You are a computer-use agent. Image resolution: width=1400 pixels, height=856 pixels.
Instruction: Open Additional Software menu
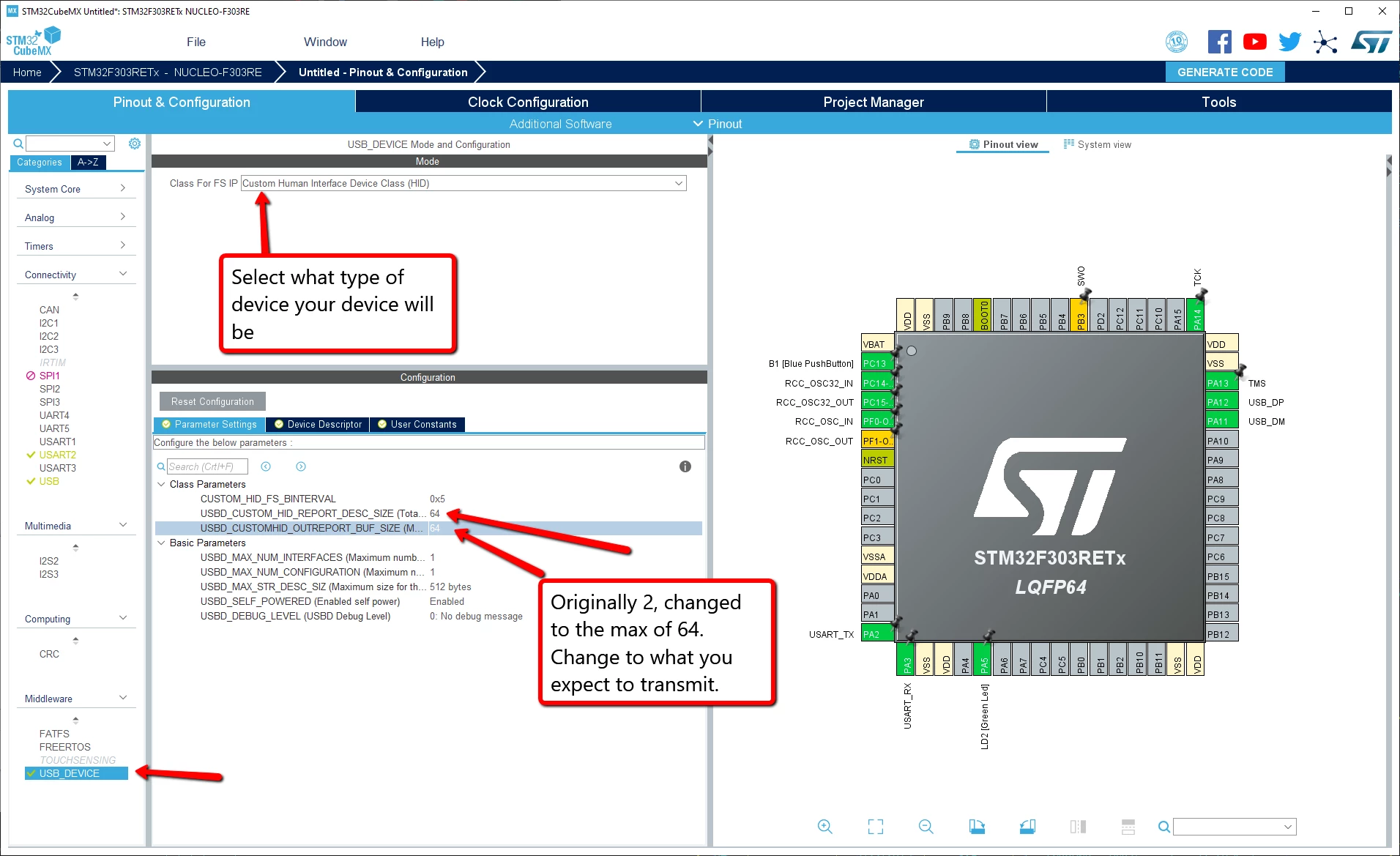(x=560, y=124)
